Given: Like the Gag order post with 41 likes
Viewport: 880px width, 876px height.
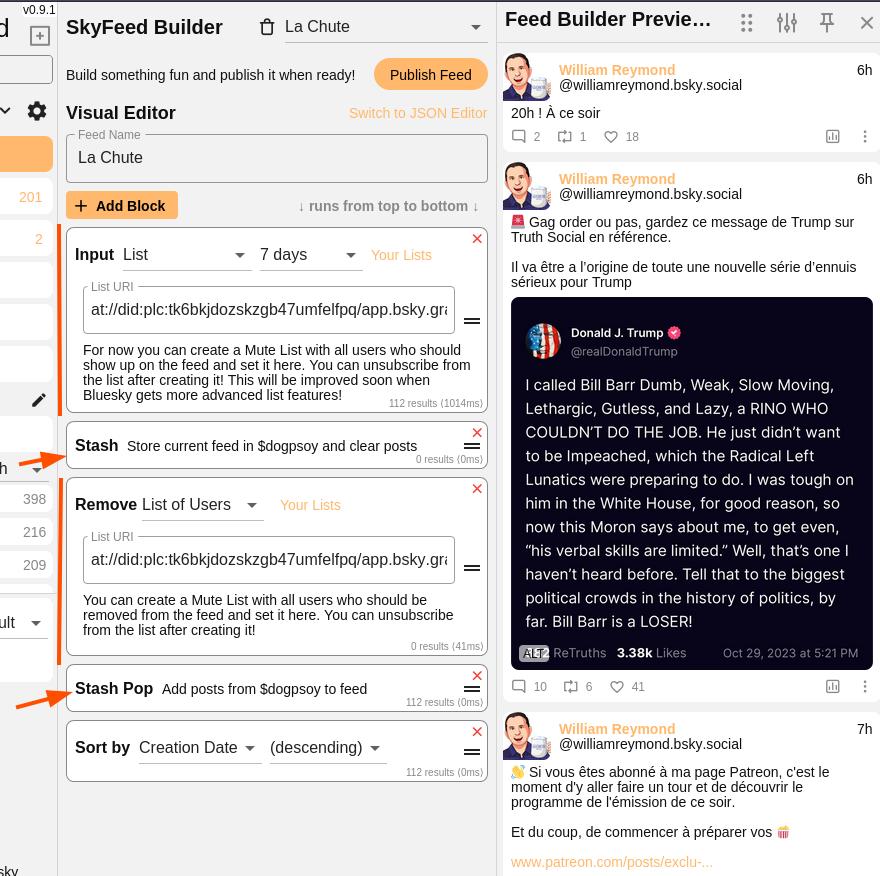Looking at the screenshot, I should [x=617, y=686].
